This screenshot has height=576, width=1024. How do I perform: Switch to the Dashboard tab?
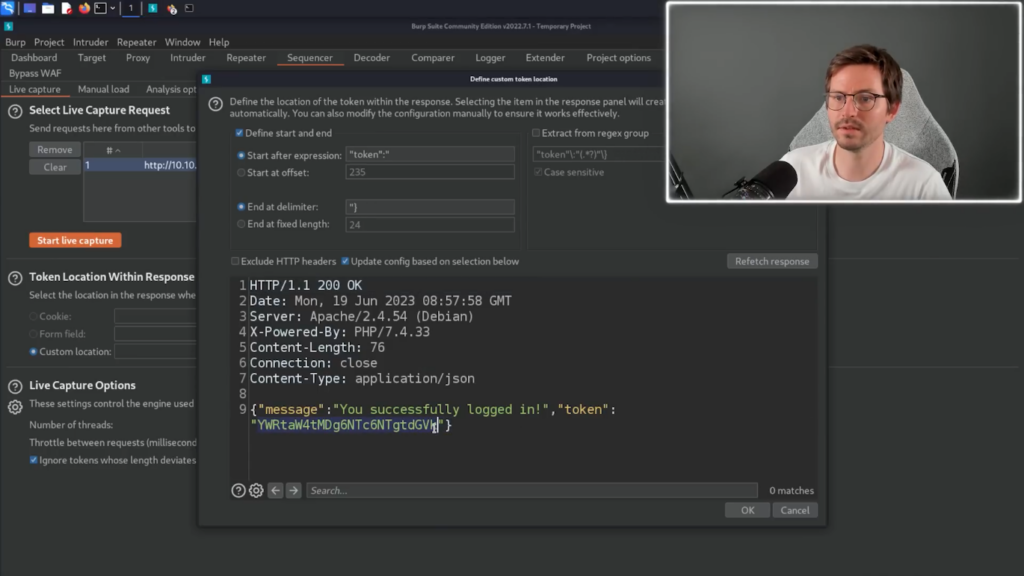pos(34,57)
